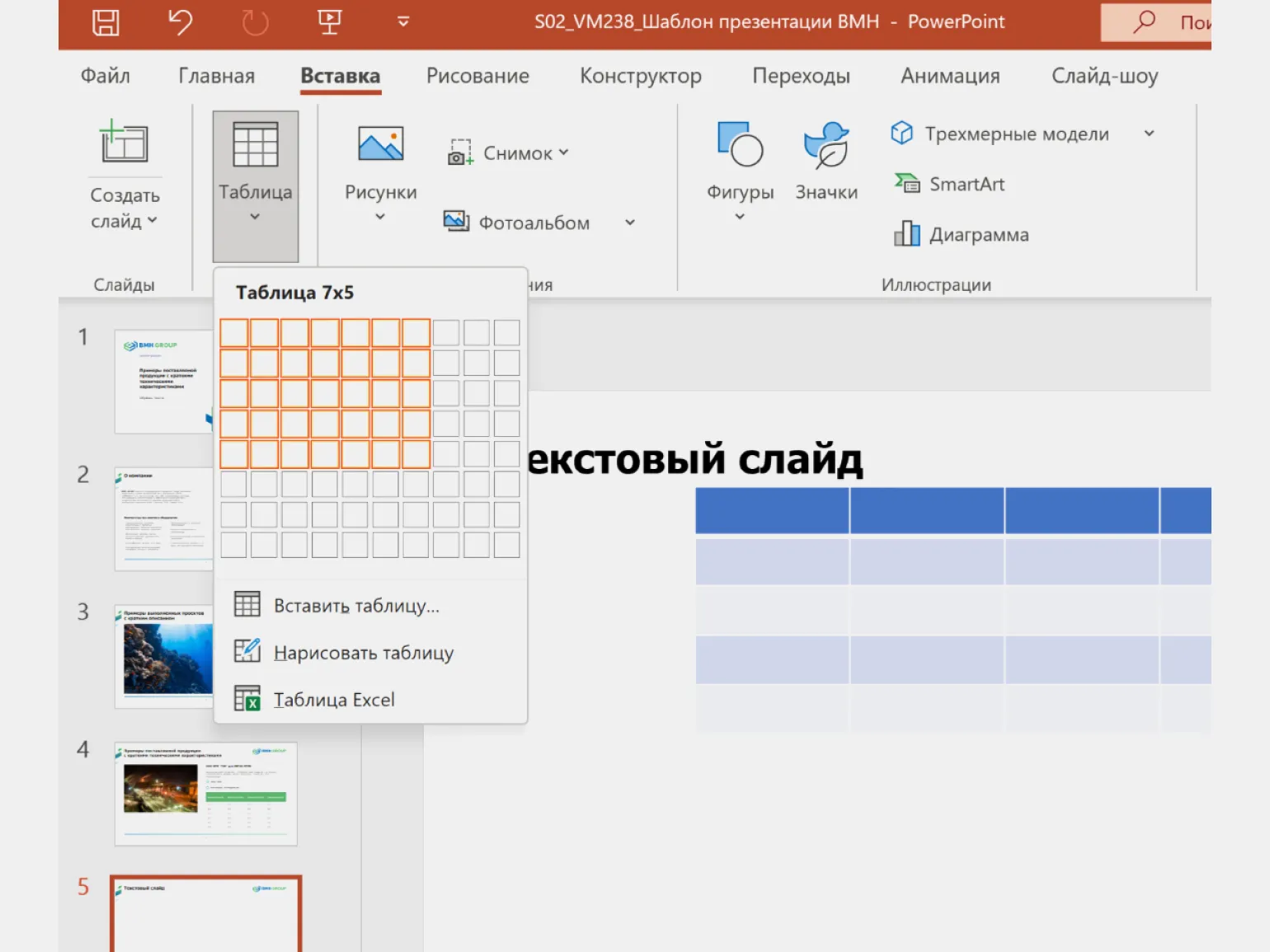Click the Таблица 7x5 heading
This screenshot has width=1270, height=952.
point(294,293)
